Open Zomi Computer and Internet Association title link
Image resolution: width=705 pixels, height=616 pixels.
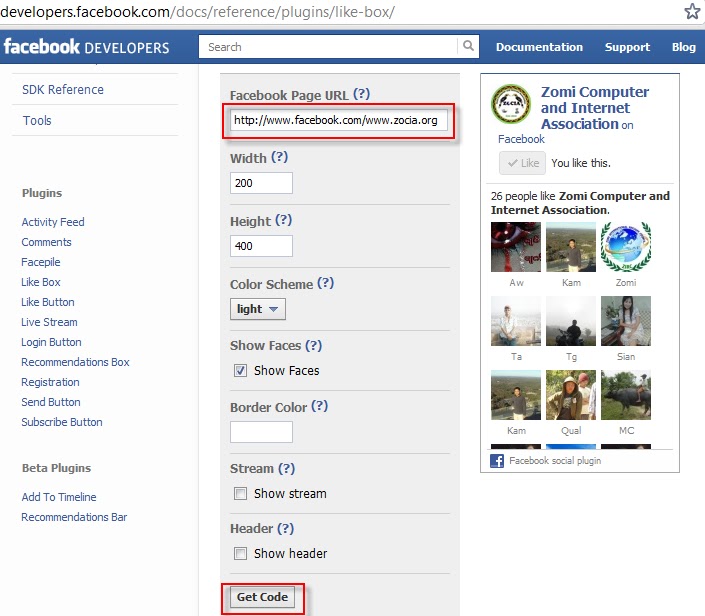coord(594,108)
